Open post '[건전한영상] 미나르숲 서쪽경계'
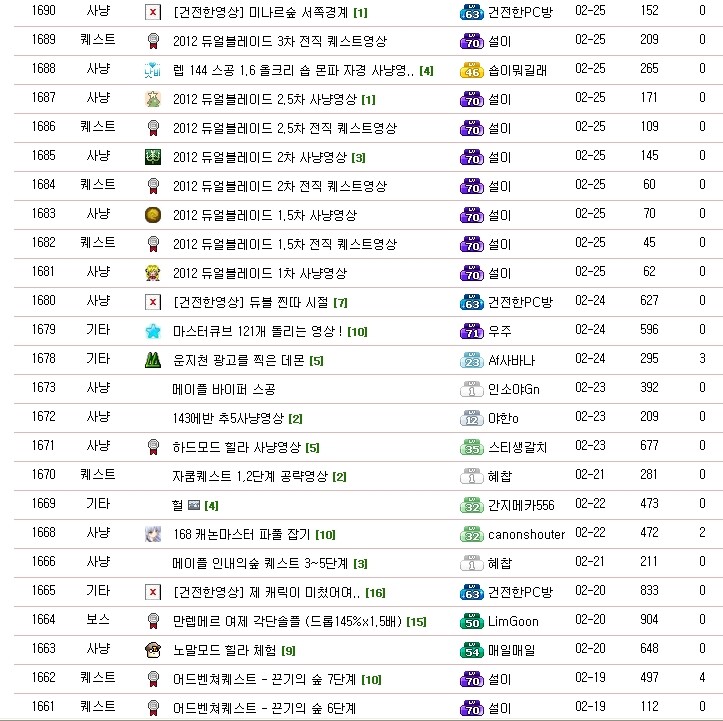723x721 pixels. [261, 12]
